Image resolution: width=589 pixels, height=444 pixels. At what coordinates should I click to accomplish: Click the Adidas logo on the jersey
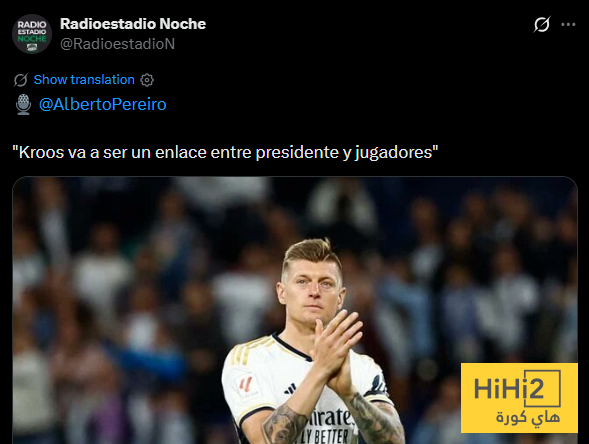(290, 389)
